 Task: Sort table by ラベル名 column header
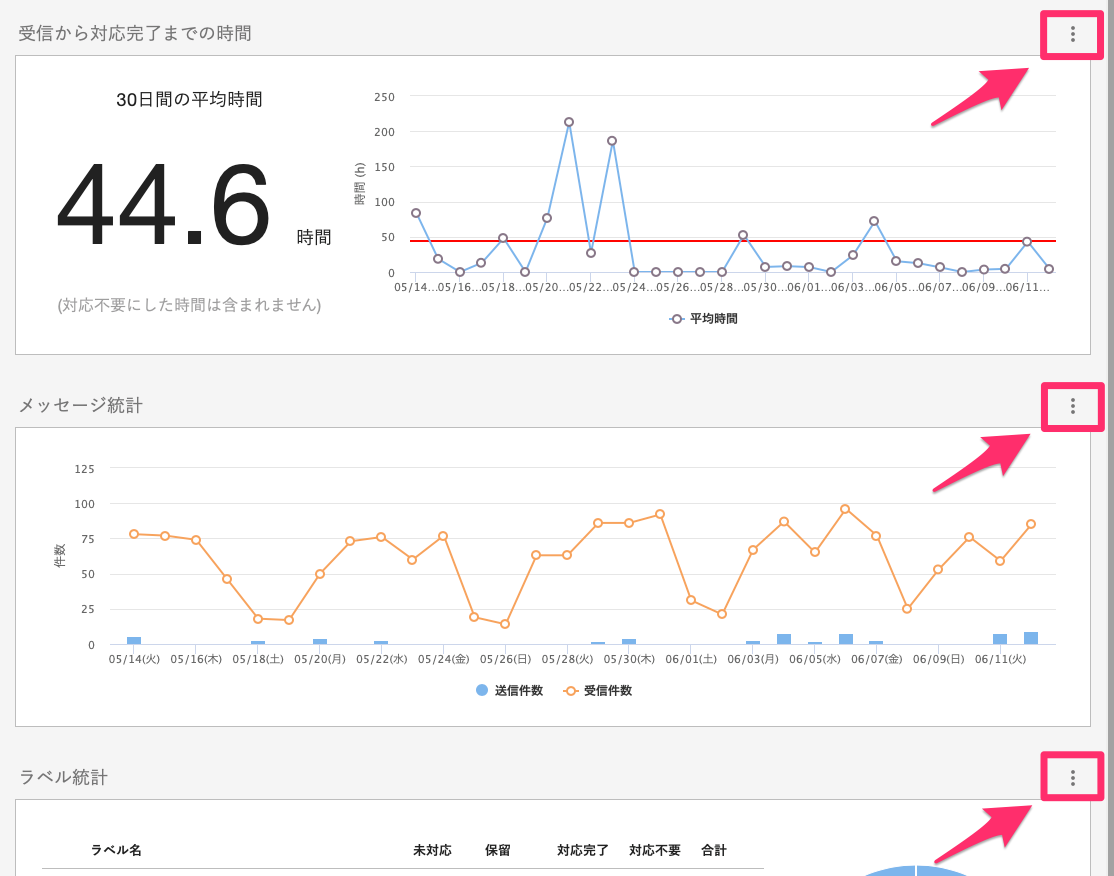pos(116,850)
